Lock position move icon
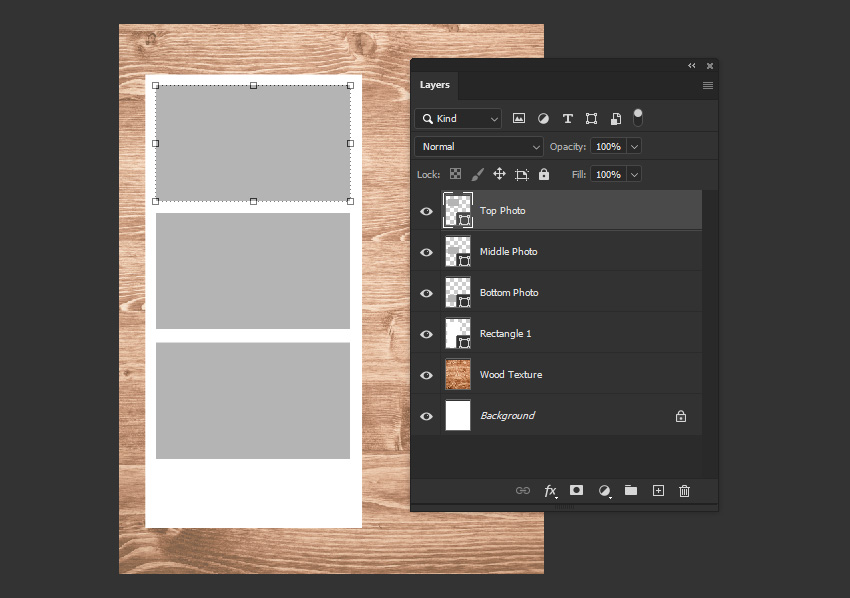This screenshot has width=850, height=598. coord(499,174)
